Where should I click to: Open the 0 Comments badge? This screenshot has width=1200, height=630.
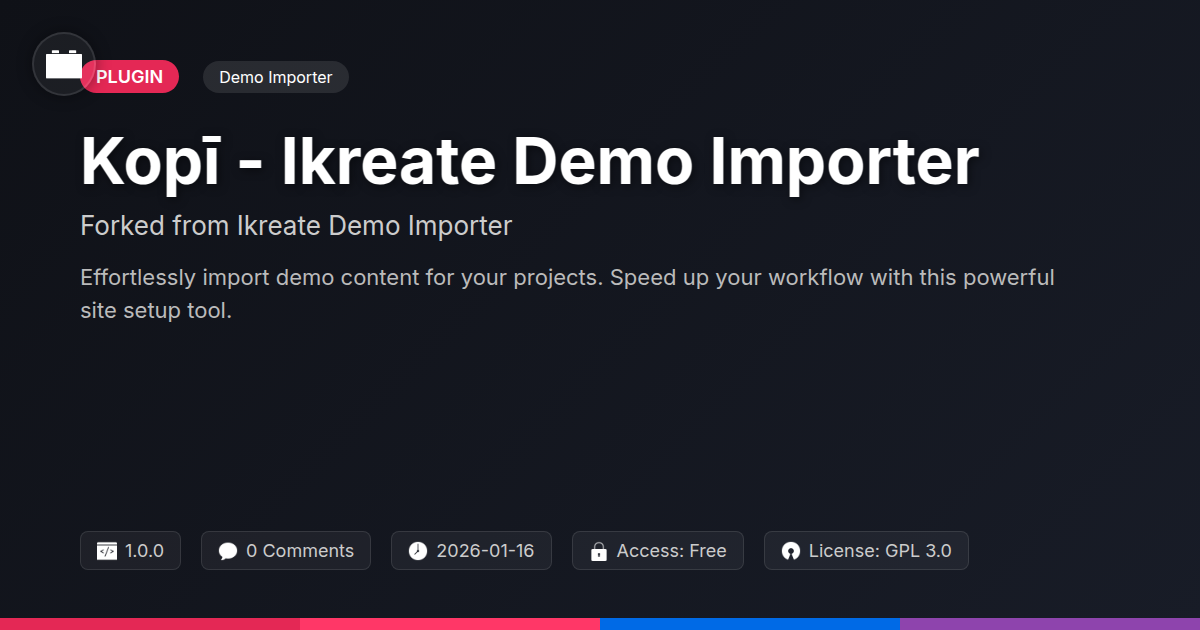tap(286, 551)
